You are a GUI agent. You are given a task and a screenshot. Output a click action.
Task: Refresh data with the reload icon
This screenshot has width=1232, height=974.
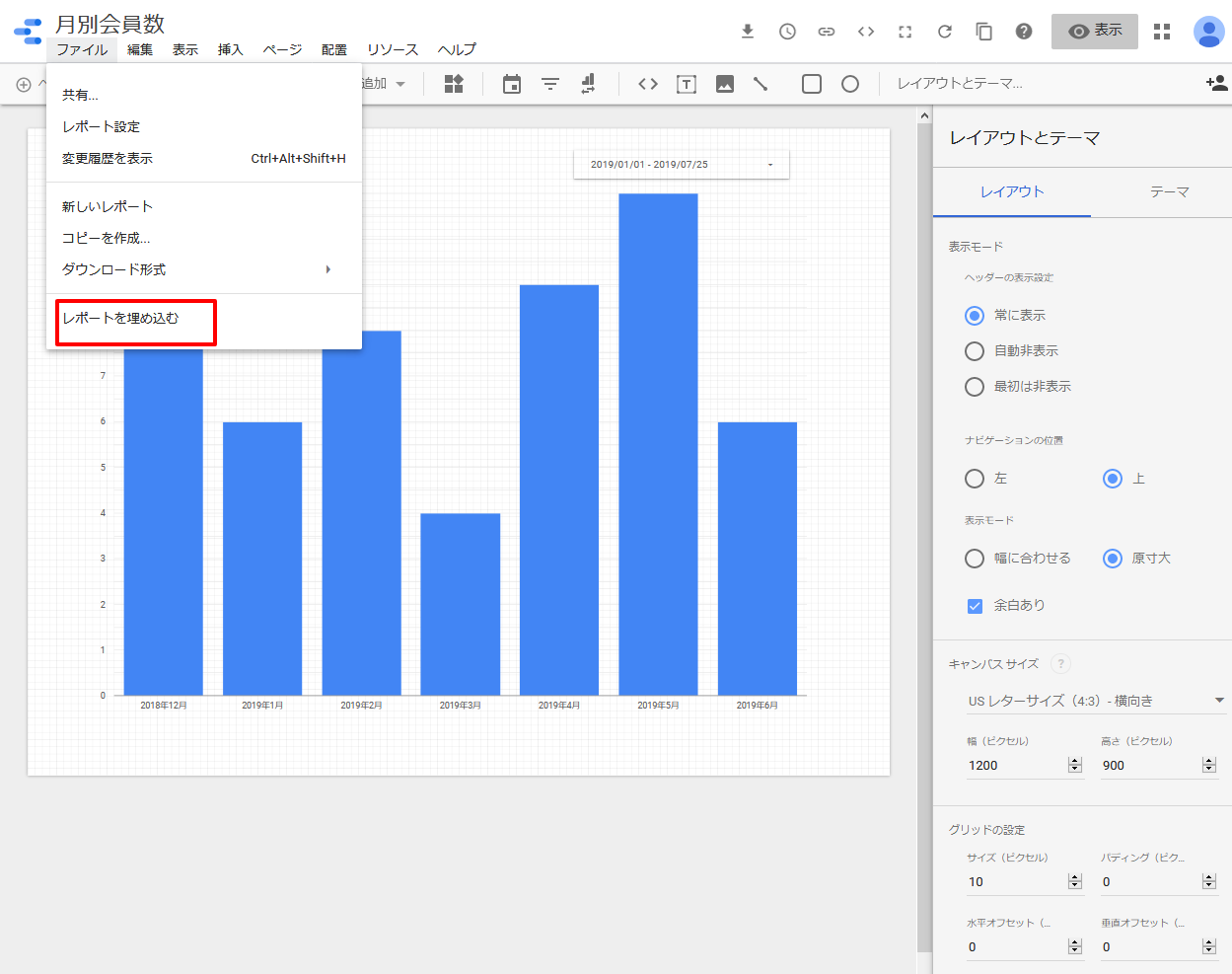(x=945, y=32)
